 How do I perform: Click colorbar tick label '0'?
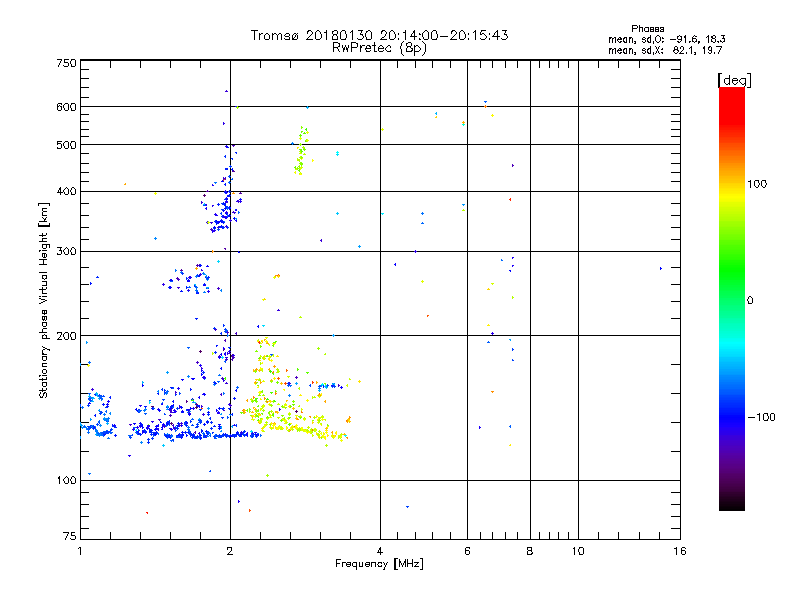point(749,301)
